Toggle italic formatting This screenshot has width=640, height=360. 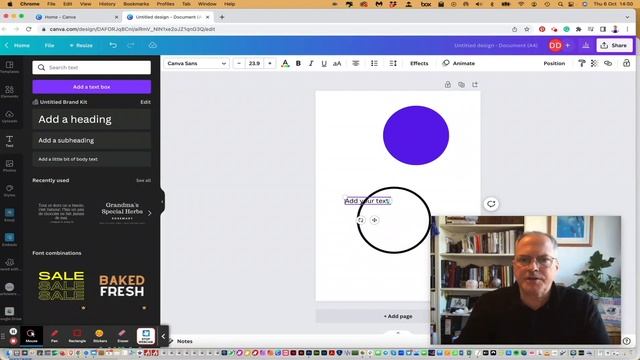[311, 63]
